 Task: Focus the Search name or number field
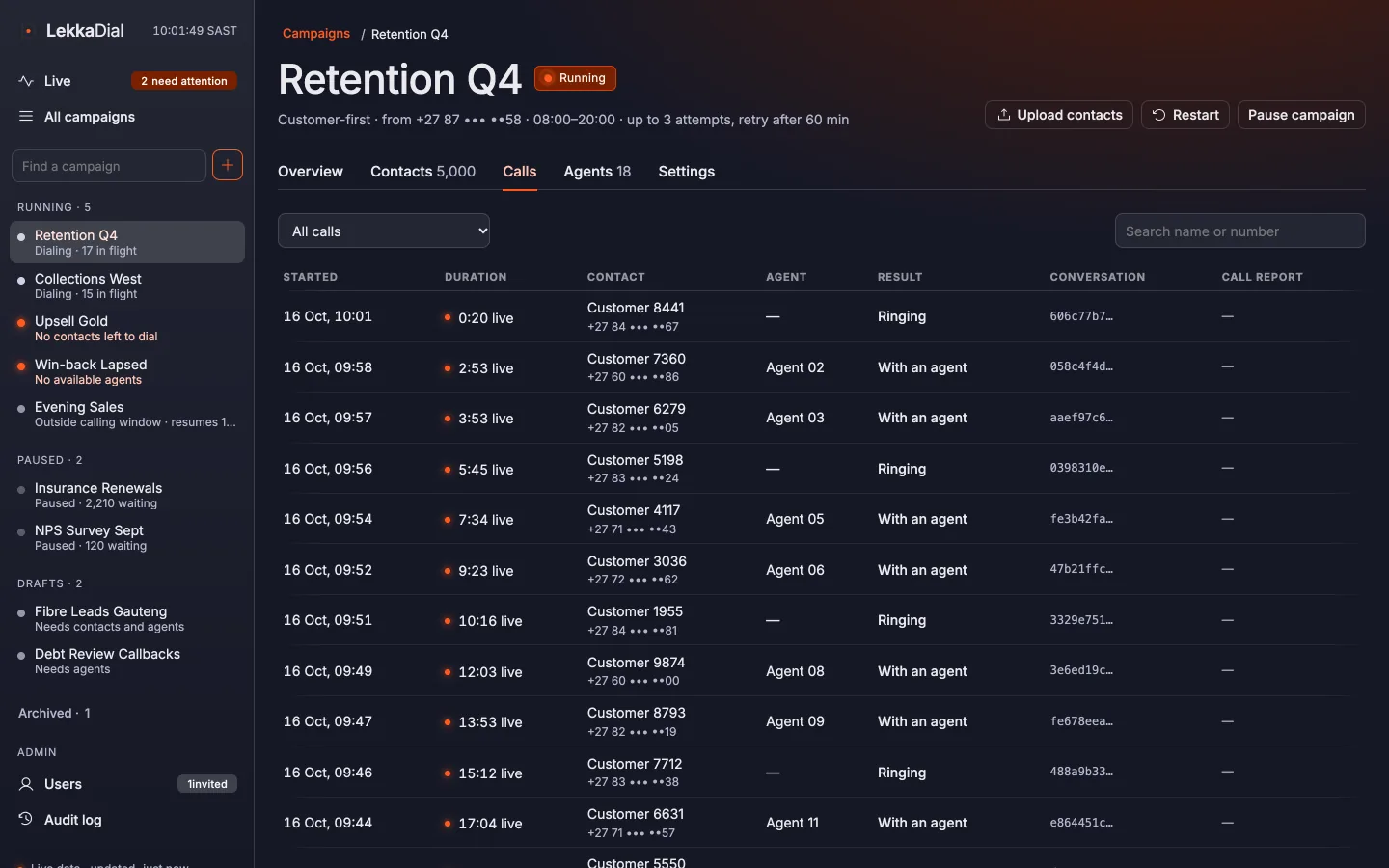point(1240,231)
